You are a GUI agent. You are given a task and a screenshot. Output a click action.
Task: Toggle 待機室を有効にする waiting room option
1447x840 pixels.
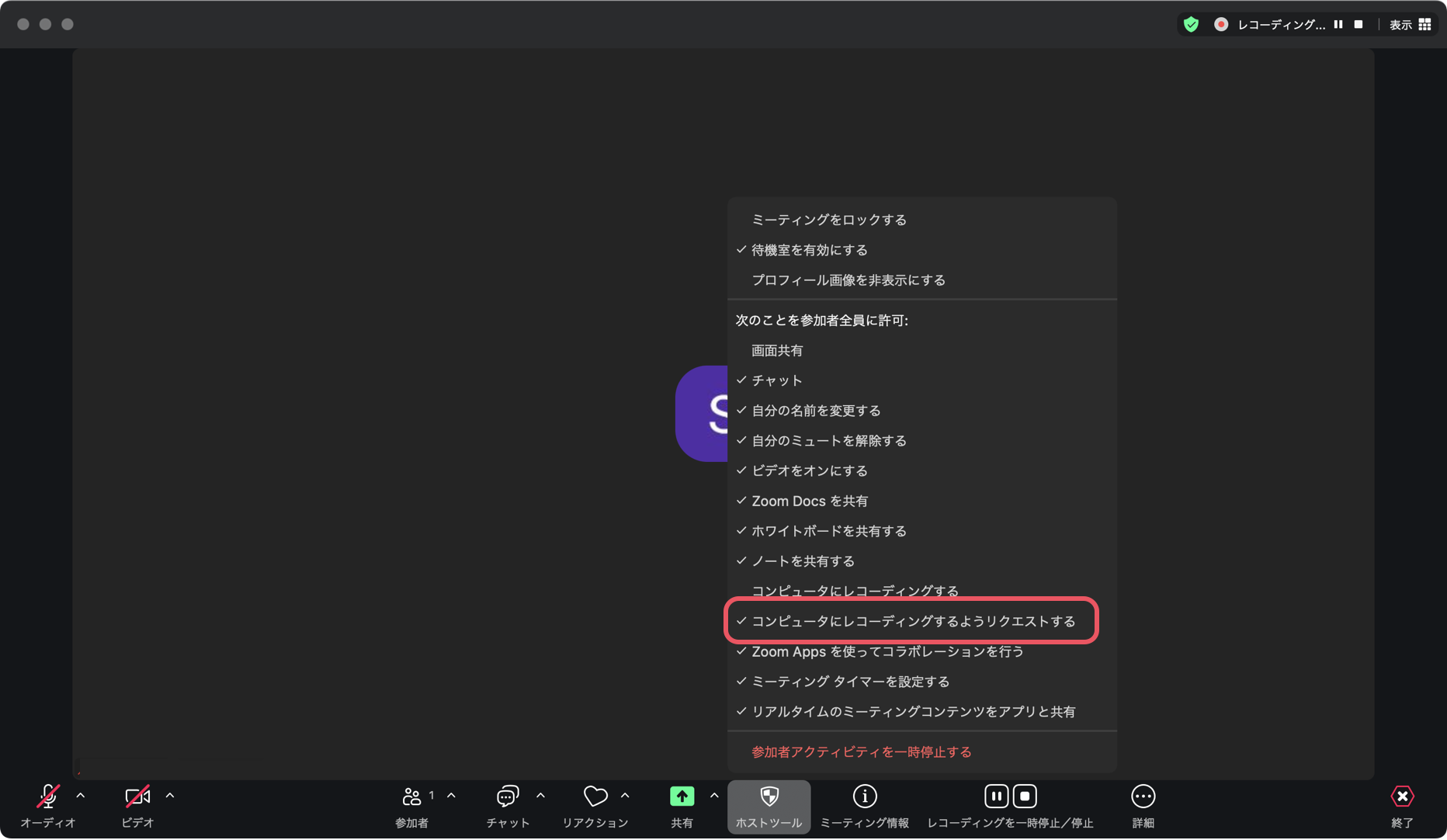tap(922, 250)
